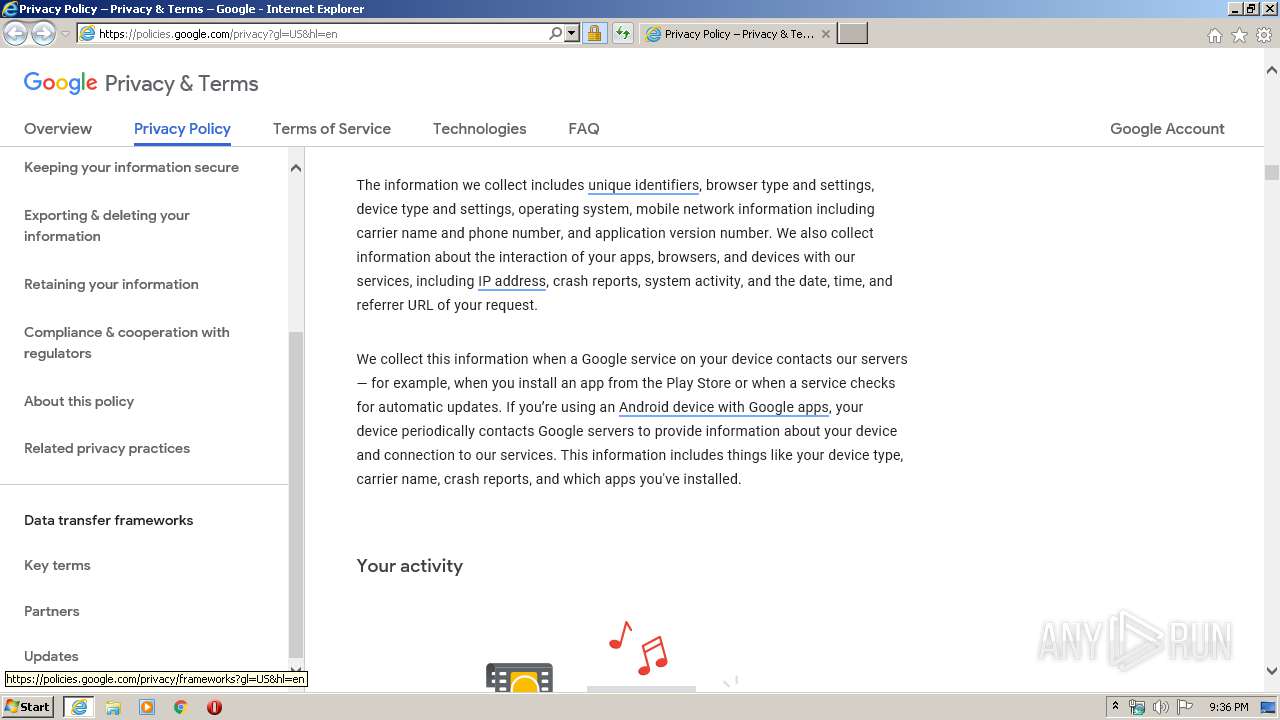Screen dimensions: 1280x720
Task: Minimize the Internet Explorer window
Action: point(1234,9)
